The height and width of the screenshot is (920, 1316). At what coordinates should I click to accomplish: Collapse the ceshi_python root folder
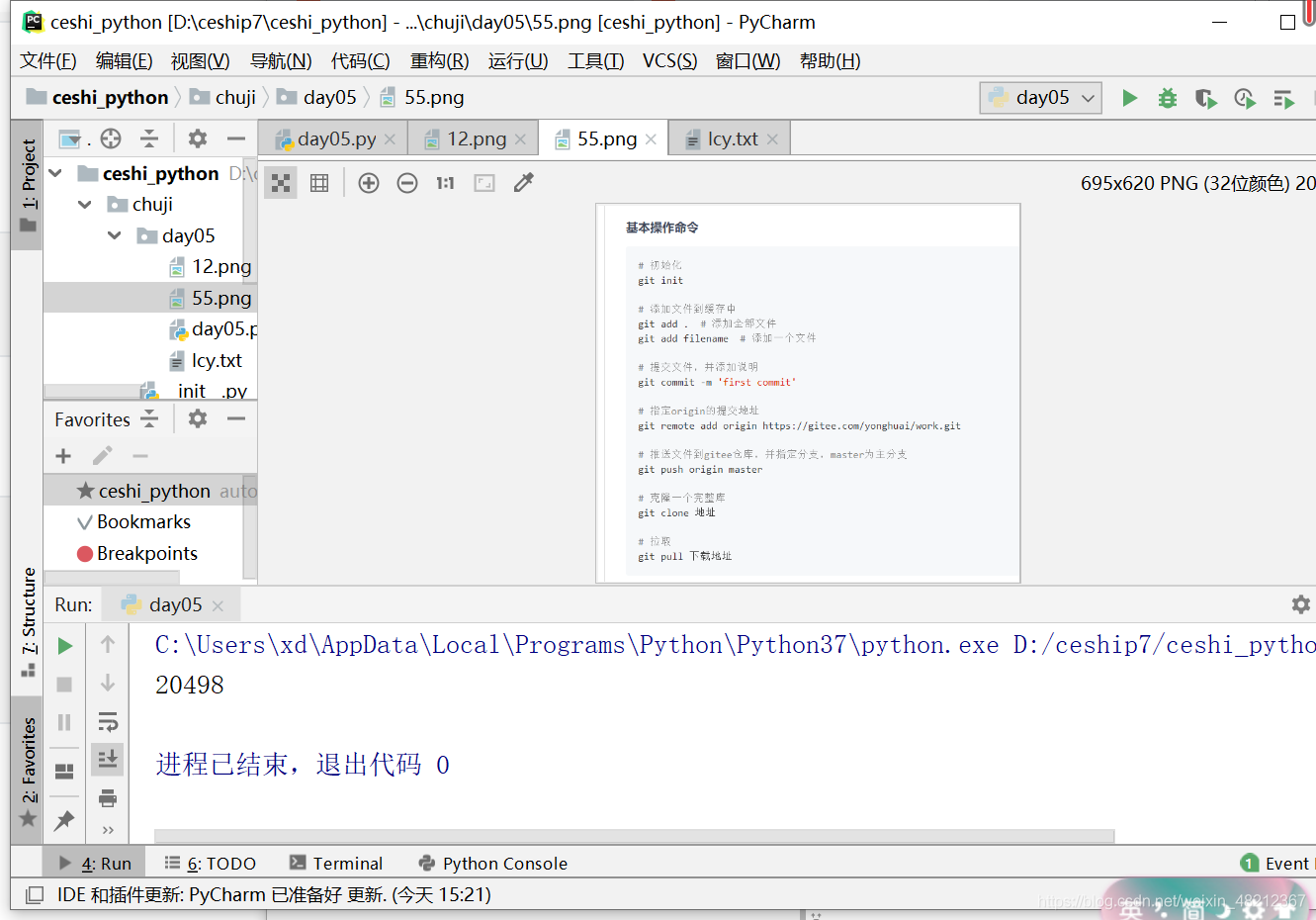pyautogui.click(x=56, y=174)
